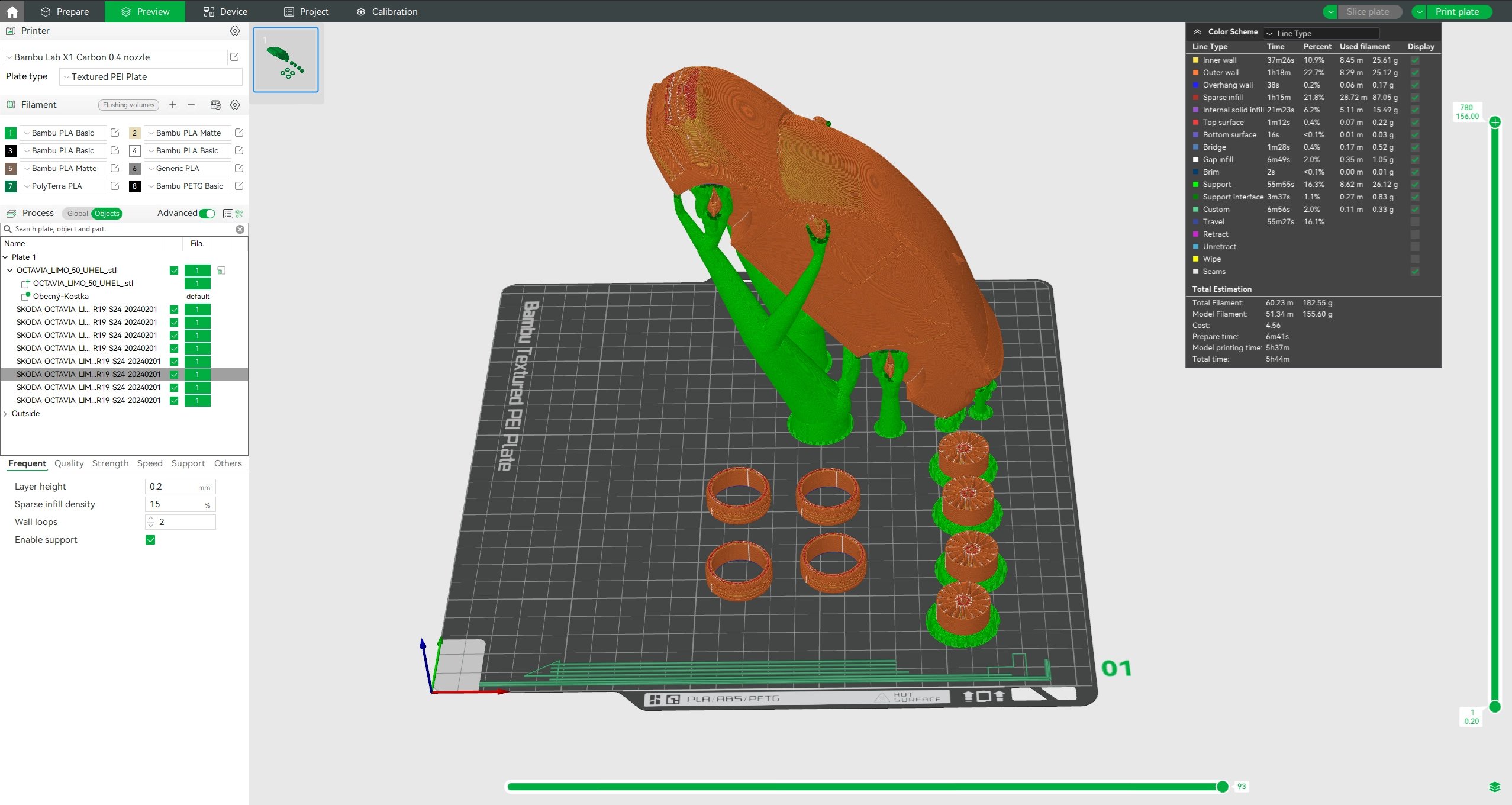
Task: Click the AMS filament sync icon
Action: pyautogui.click(x=215, y=105)
